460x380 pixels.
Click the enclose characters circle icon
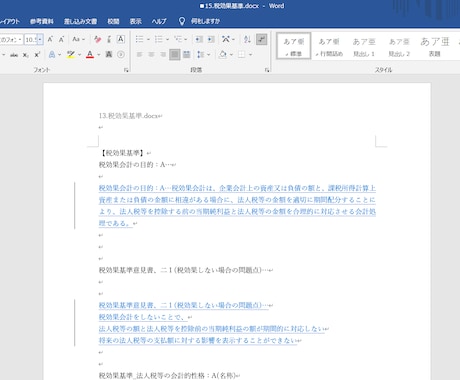[121, 54]
